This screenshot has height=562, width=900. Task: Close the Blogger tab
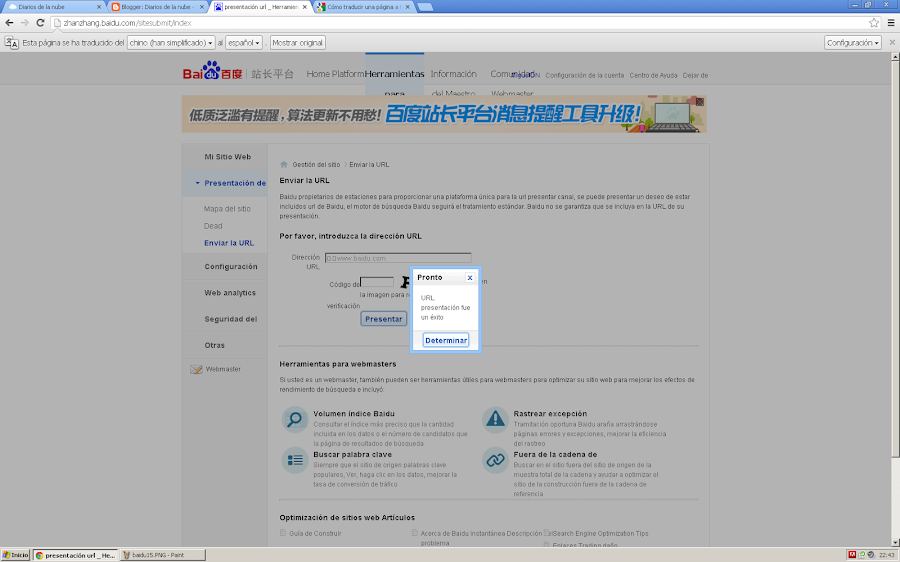(201, 7)
